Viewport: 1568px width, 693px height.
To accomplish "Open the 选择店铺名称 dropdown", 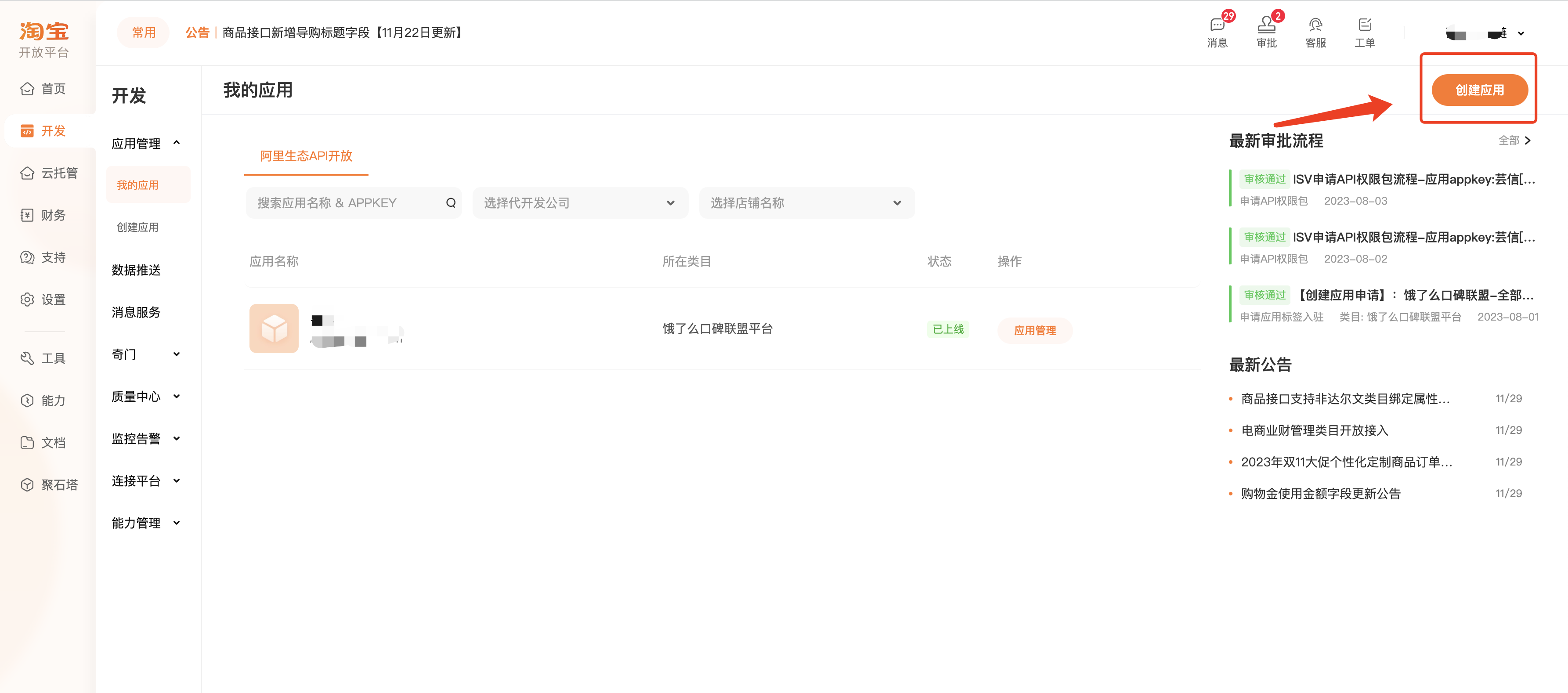I will pos(806,202).
